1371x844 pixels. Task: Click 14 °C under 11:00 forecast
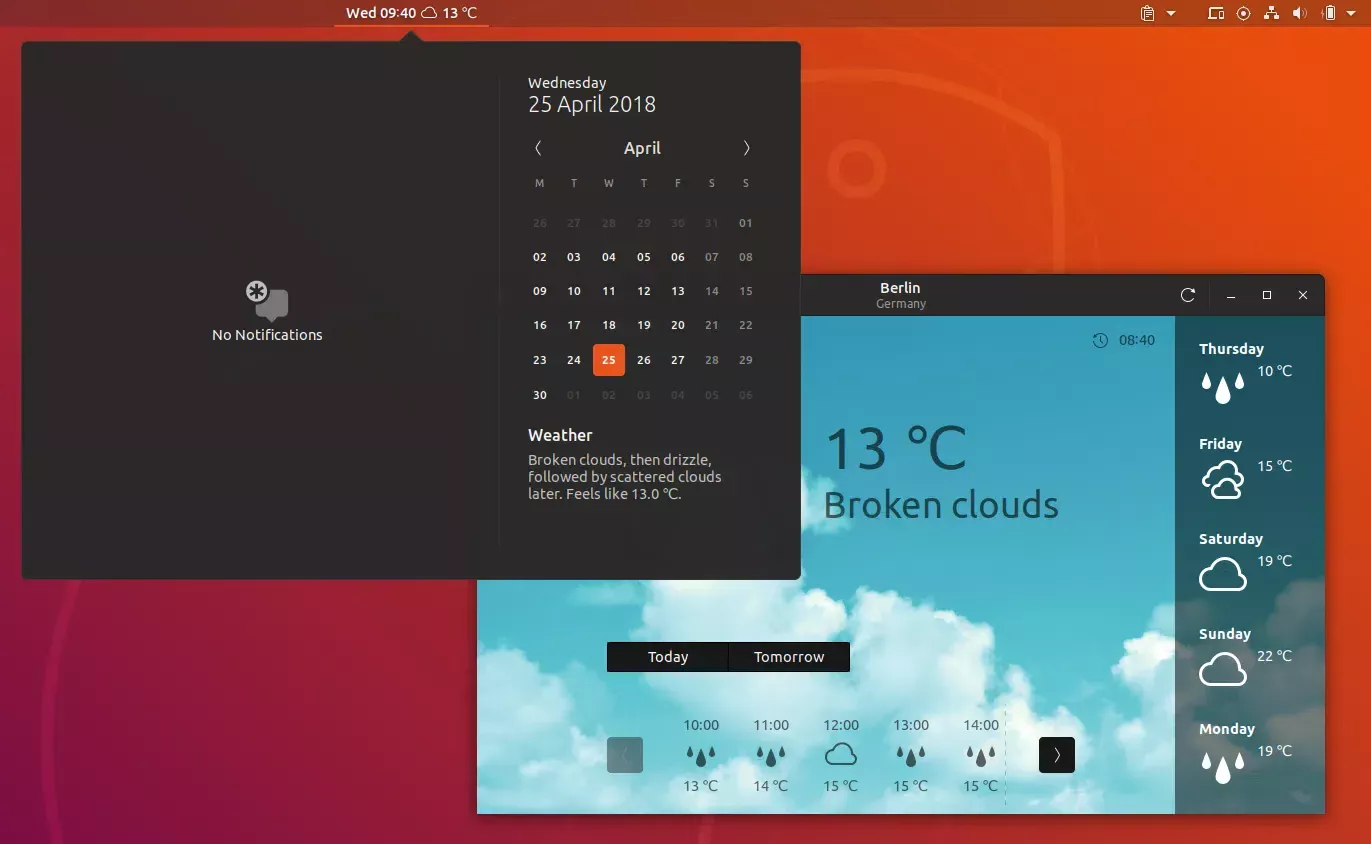point(771,786)
